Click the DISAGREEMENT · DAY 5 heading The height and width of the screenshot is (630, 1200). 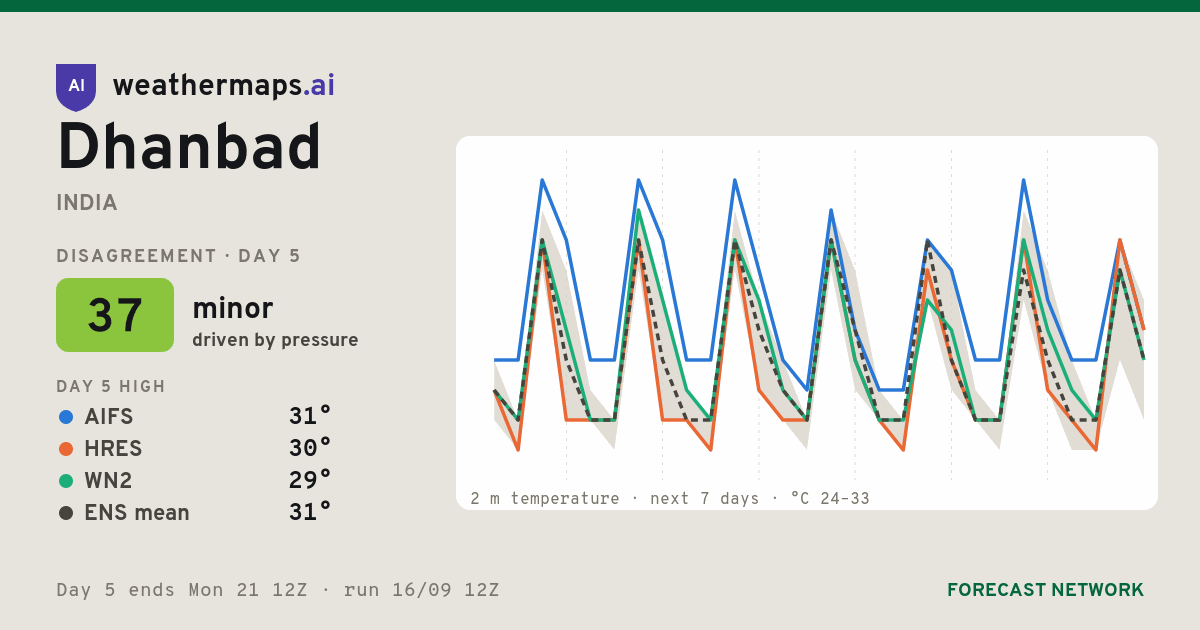tap(178, 256)
